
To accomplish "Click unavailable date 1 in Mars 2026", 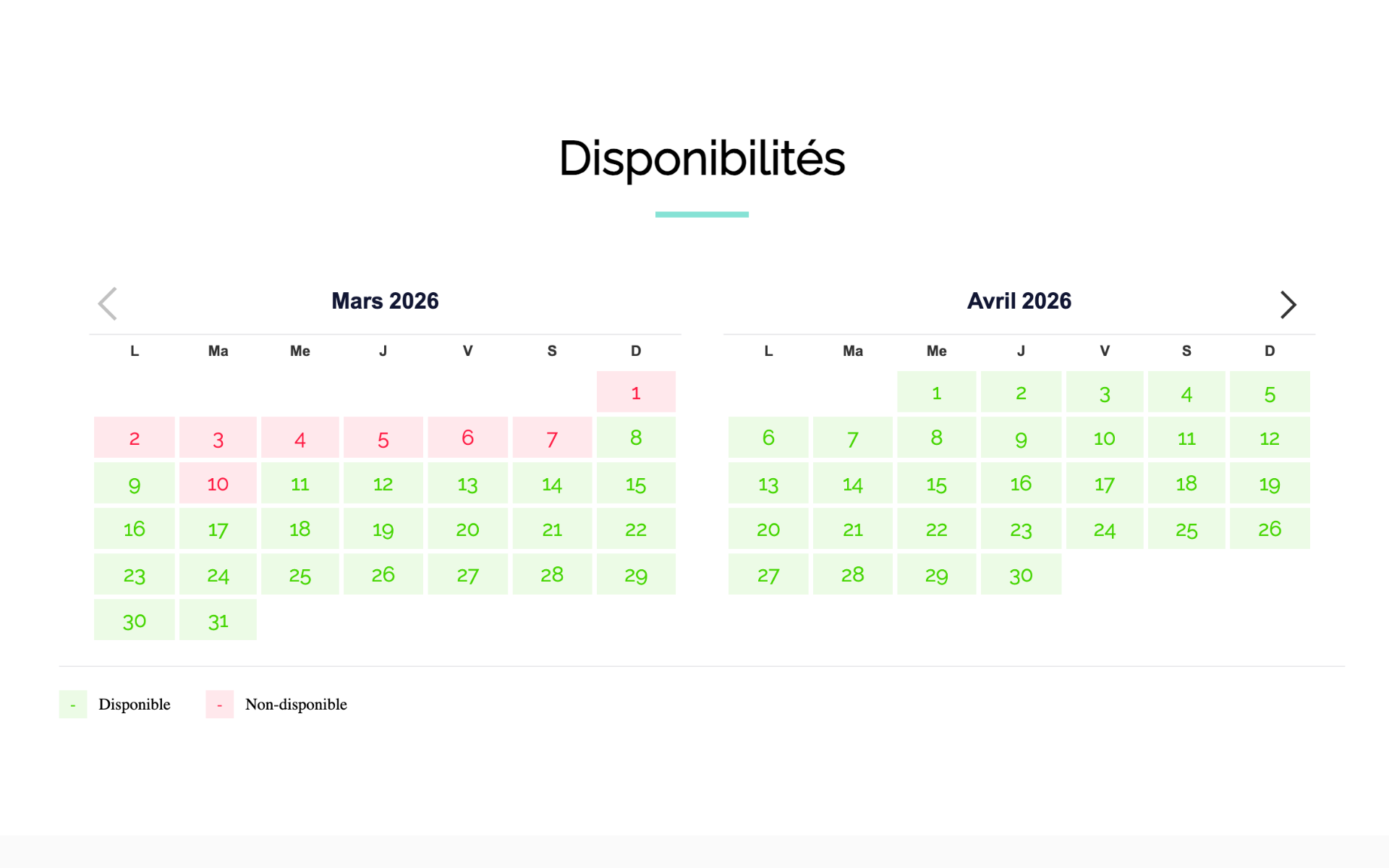I will pos(636,392).
